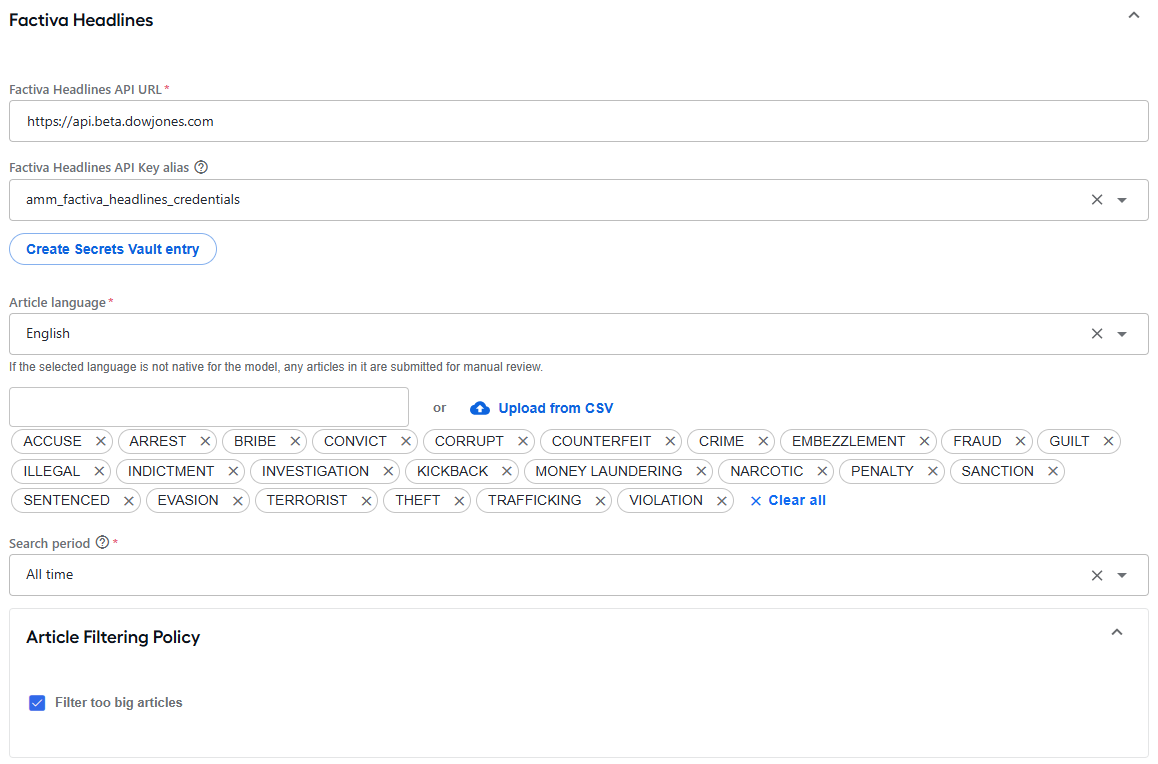Focus the keyword entry input box
Image resolution: width=1158 pixels, height=764 pixels.
209,407
